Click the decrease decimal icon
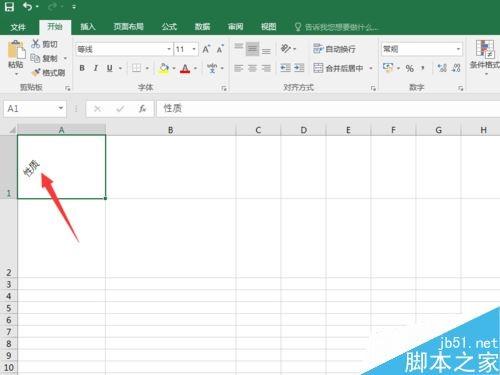 pos(456,68)
